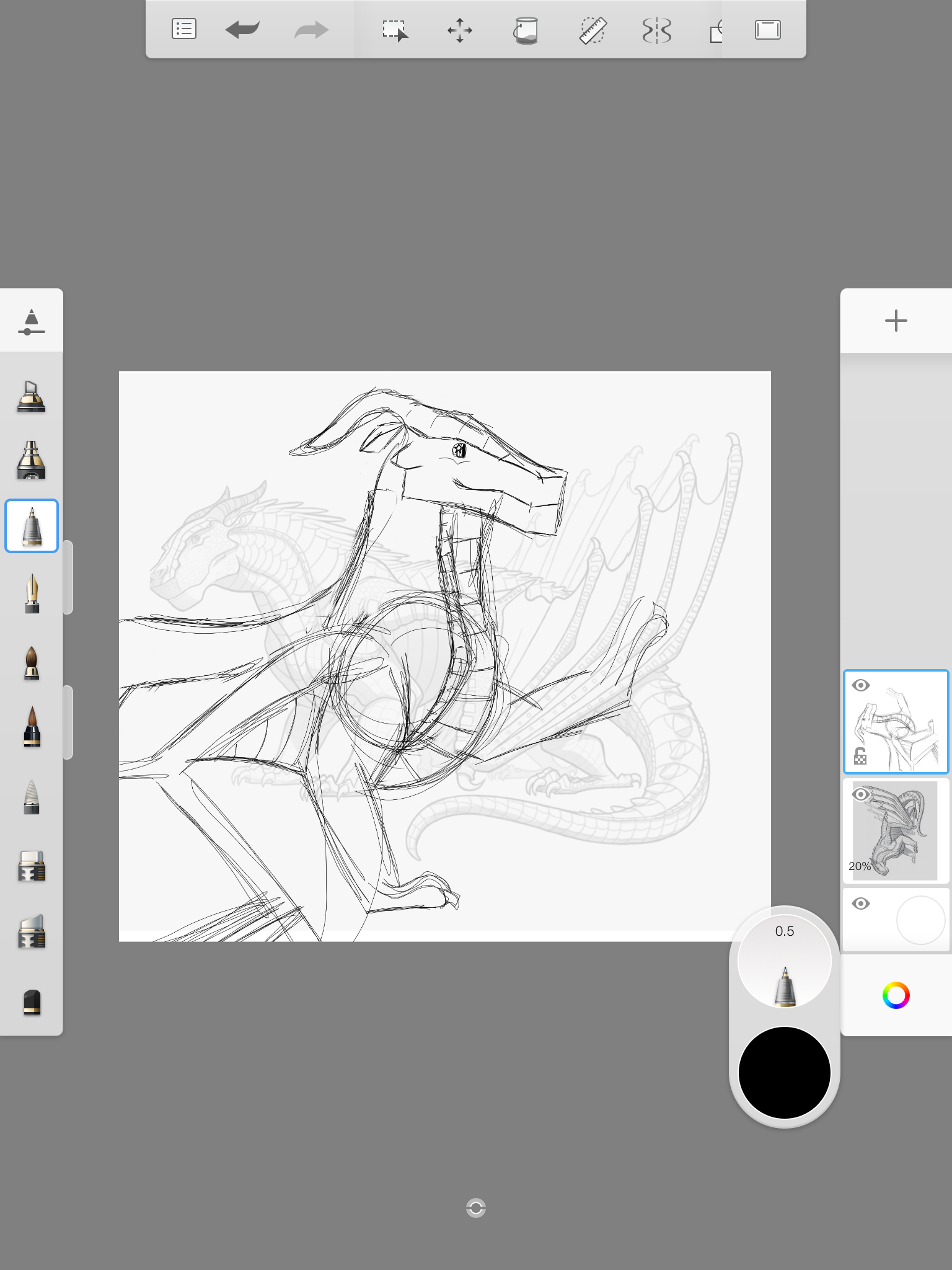Viewport: 952px width, 1270px height.
Task: Pick the round paintbrush tool
Action: (x=32, y=663)
